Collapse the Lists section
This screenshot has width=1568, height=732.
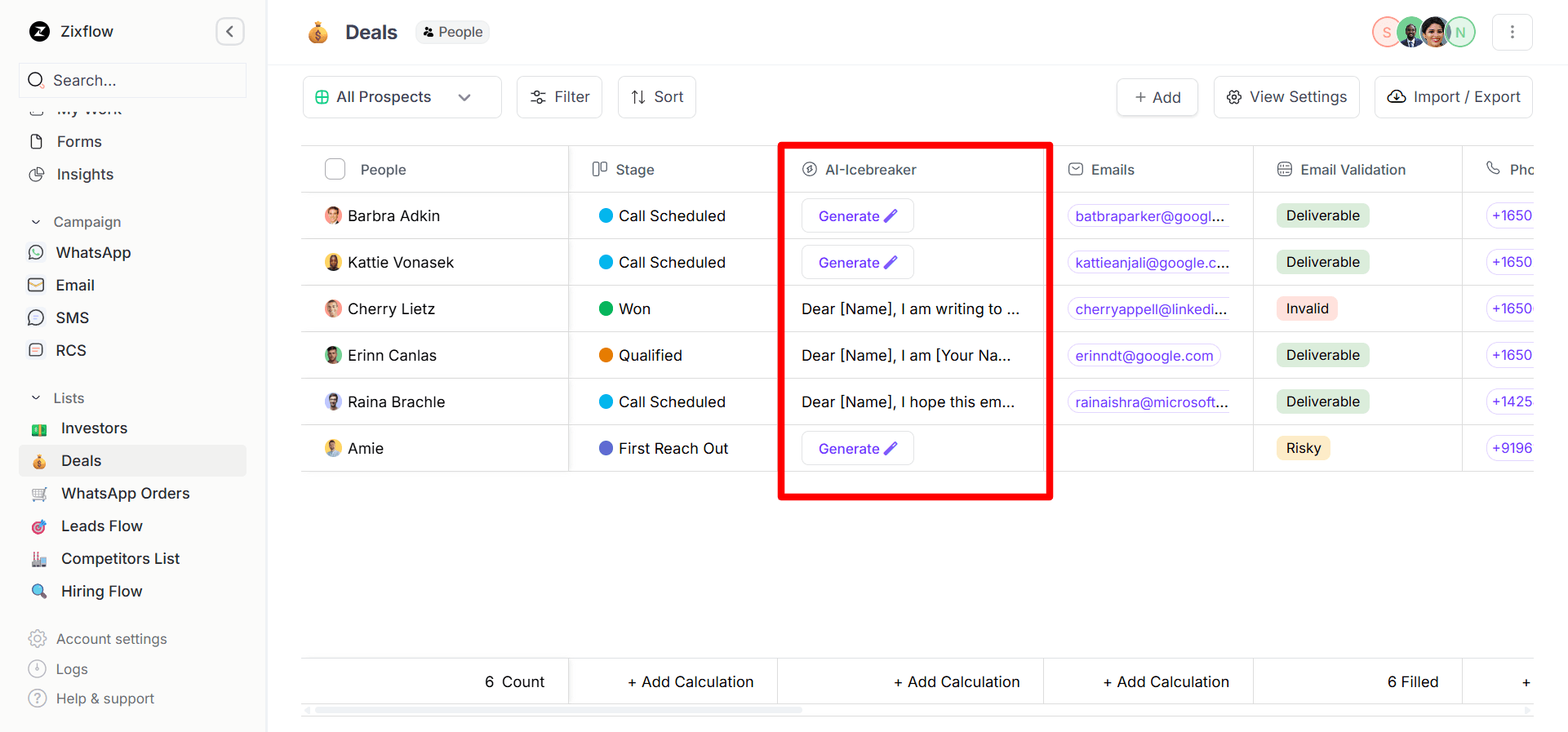coord(36,398)
